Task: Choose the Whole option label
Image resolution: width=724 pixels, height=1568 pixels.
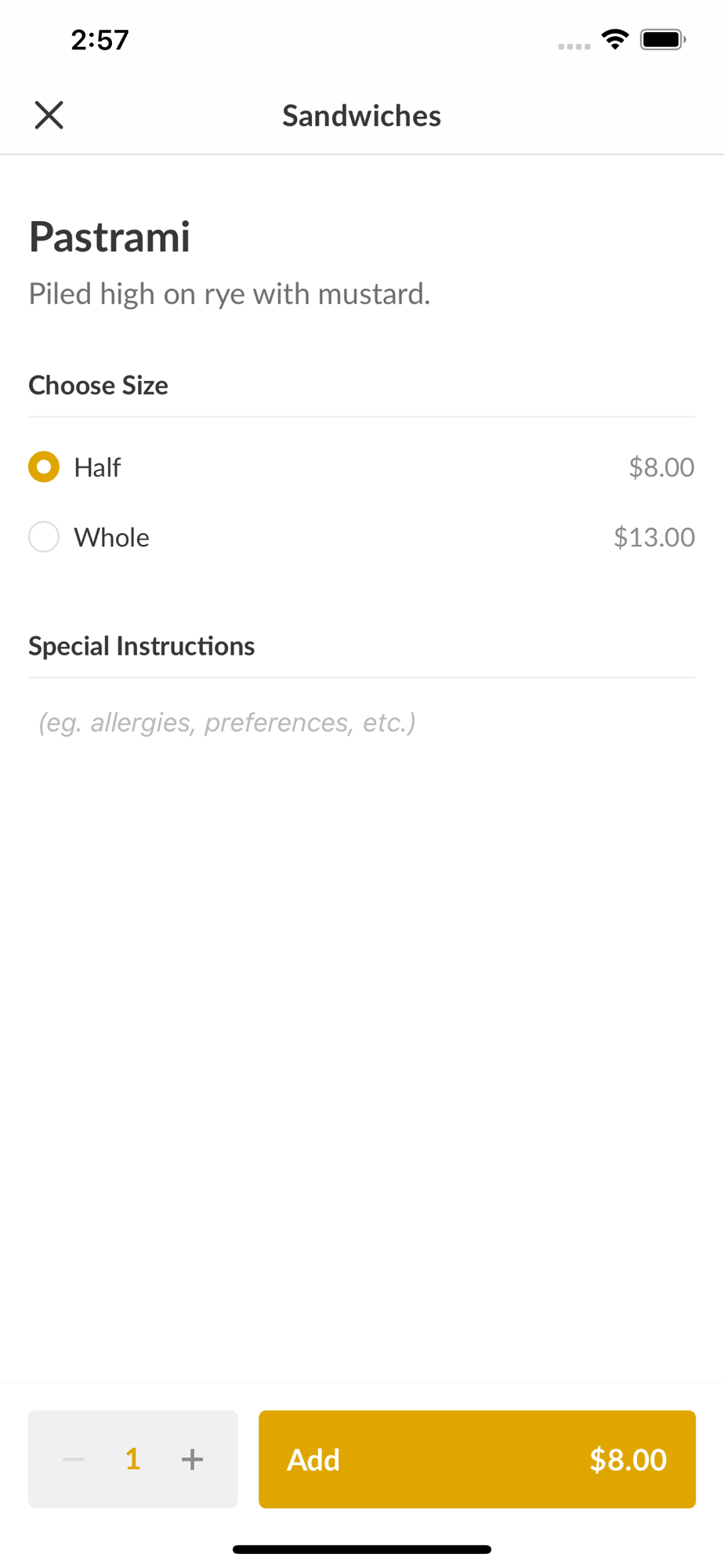Action: click(111, 537)
